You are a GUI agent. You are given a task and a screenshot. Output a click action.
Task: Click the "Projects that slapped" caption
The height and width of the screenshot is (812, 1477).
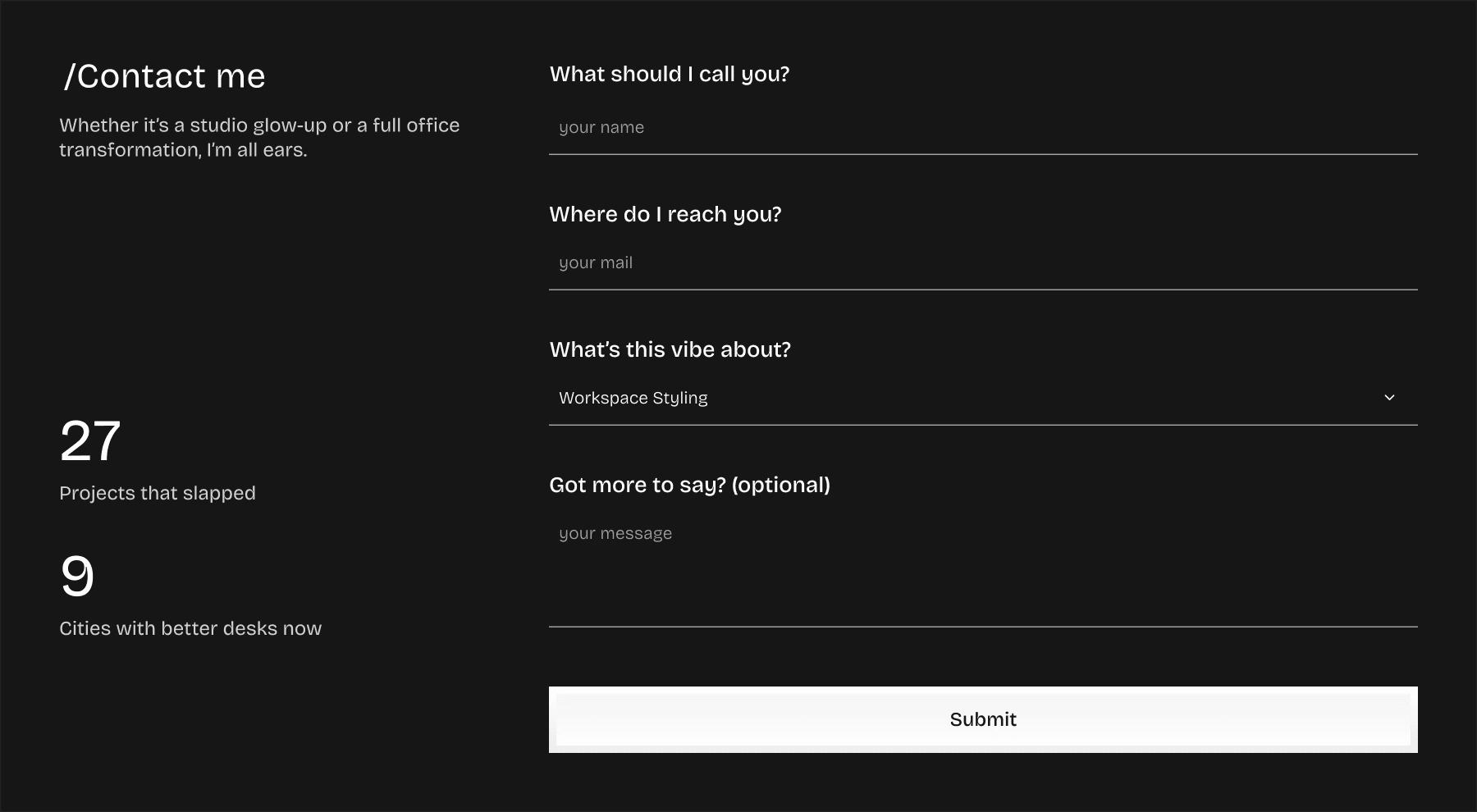[x=158, y=493]
